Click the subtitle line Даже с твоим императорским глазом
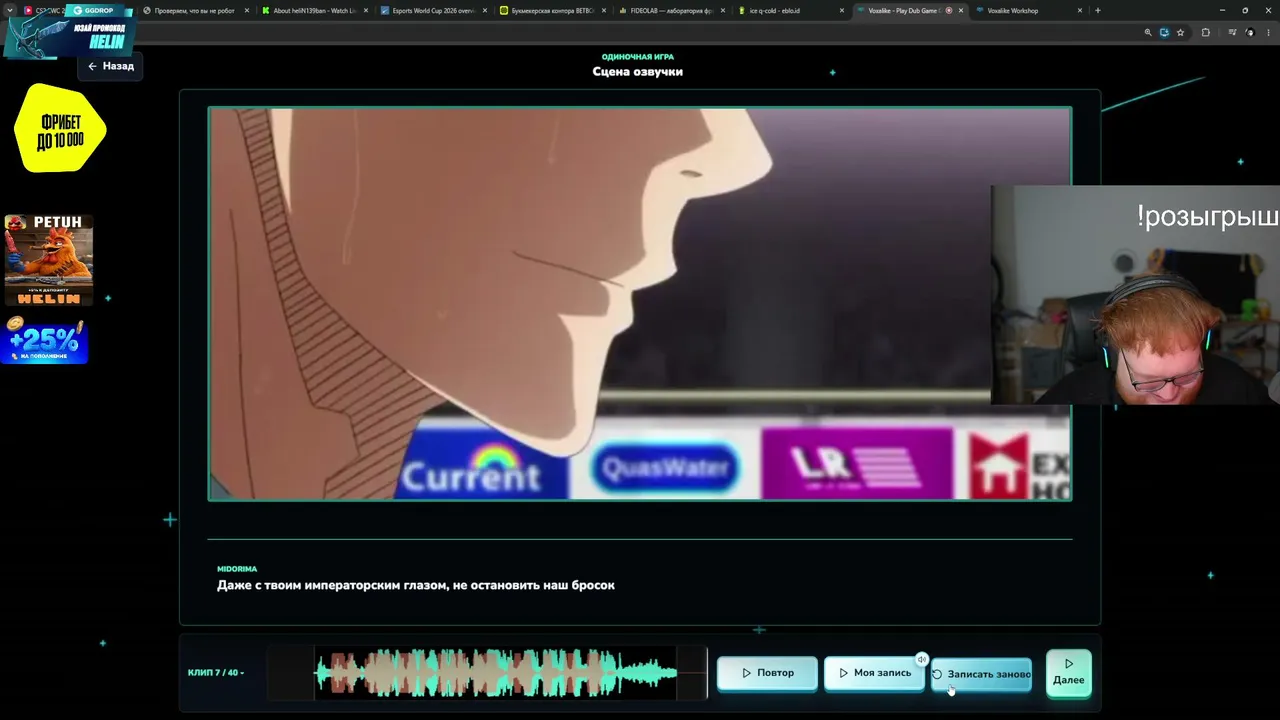1280x720 pixels. click(416, 585)
